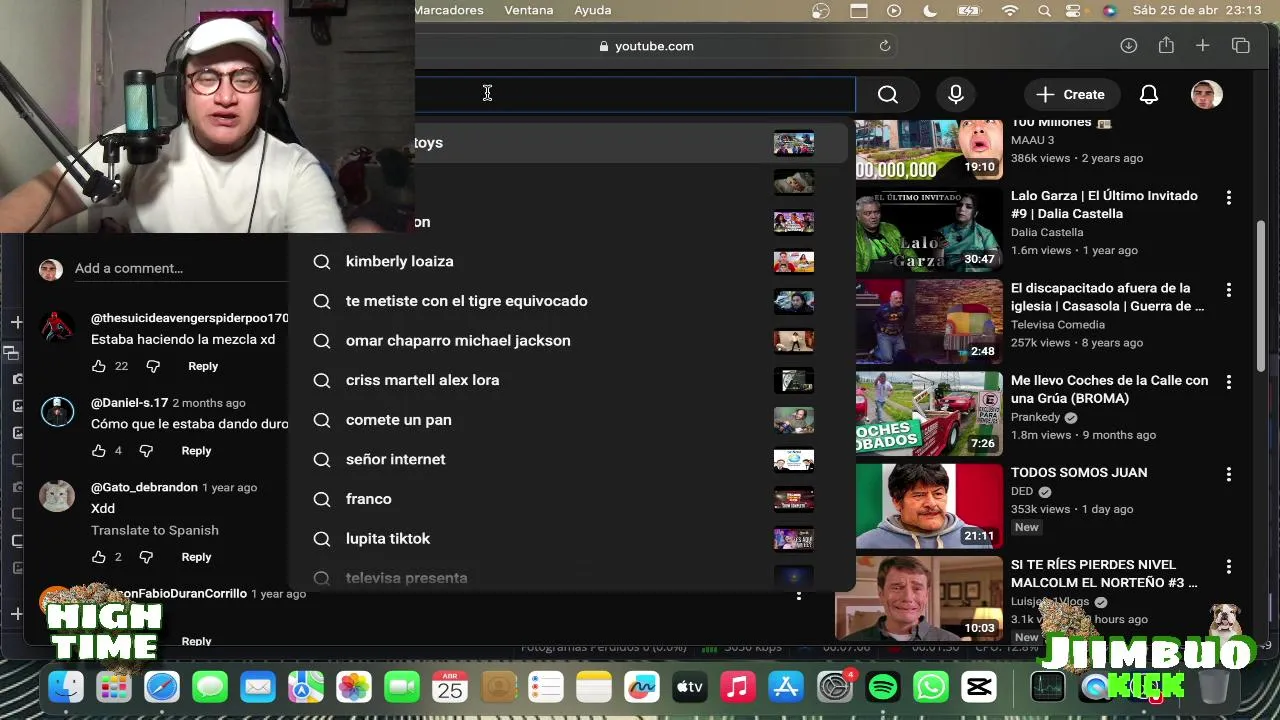1280x720 pixels.
Task: Open the Marcadores menu in menu bar
Action: pos(449,10)
